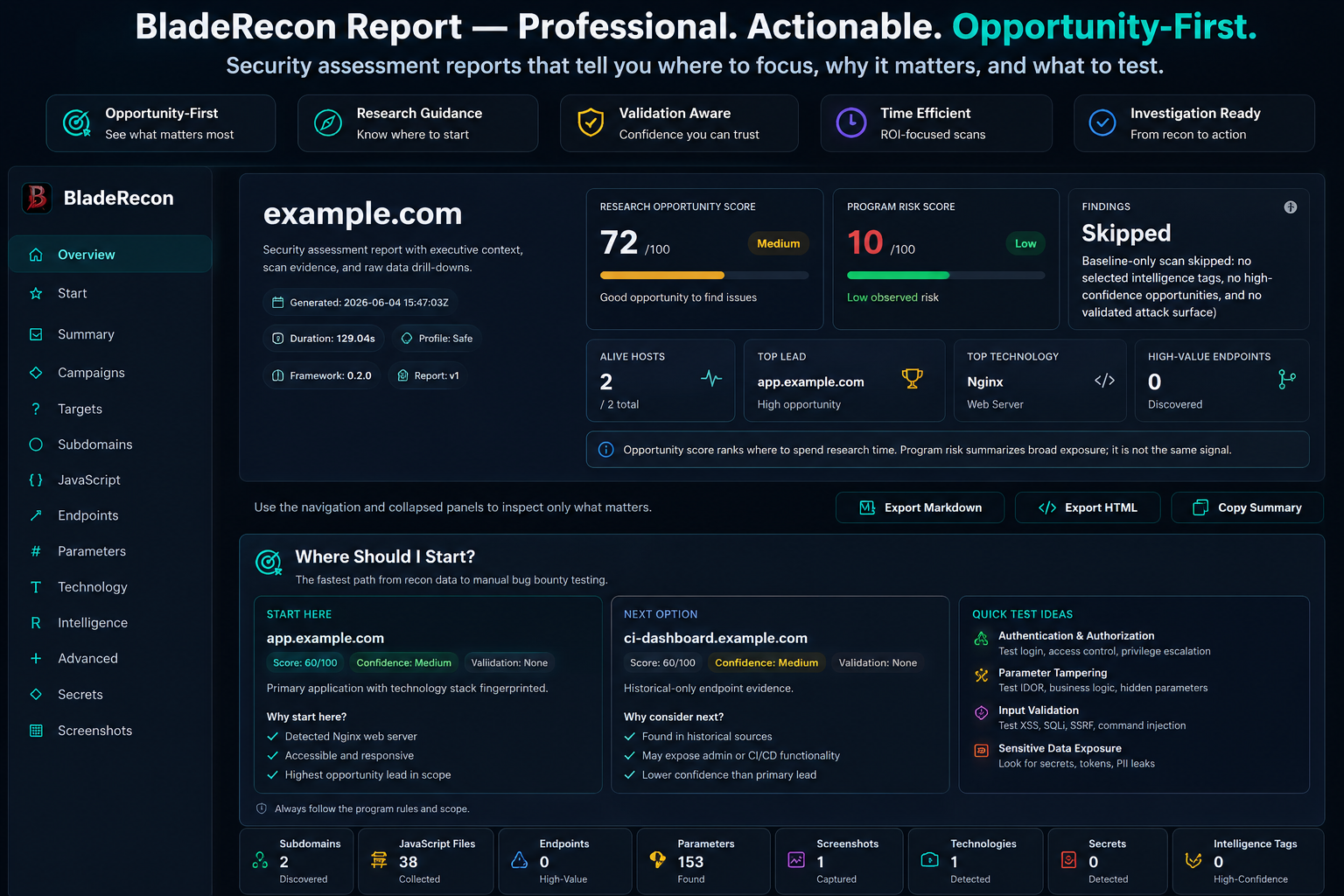Screen dimensions: 1344x896
Task: Open ci-dashboard.example.com next option
Action: (x=716, y=639)
